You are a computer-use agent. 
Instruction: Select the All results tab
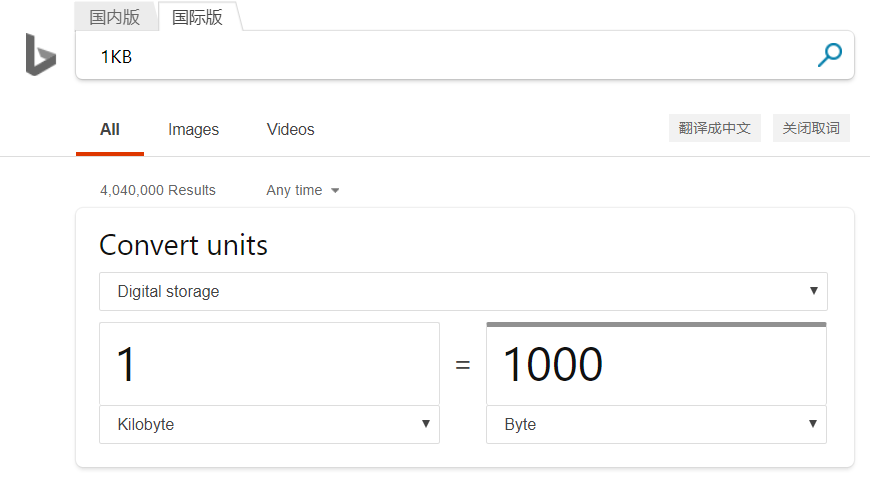pyautogui.click(x=110, y=130)
